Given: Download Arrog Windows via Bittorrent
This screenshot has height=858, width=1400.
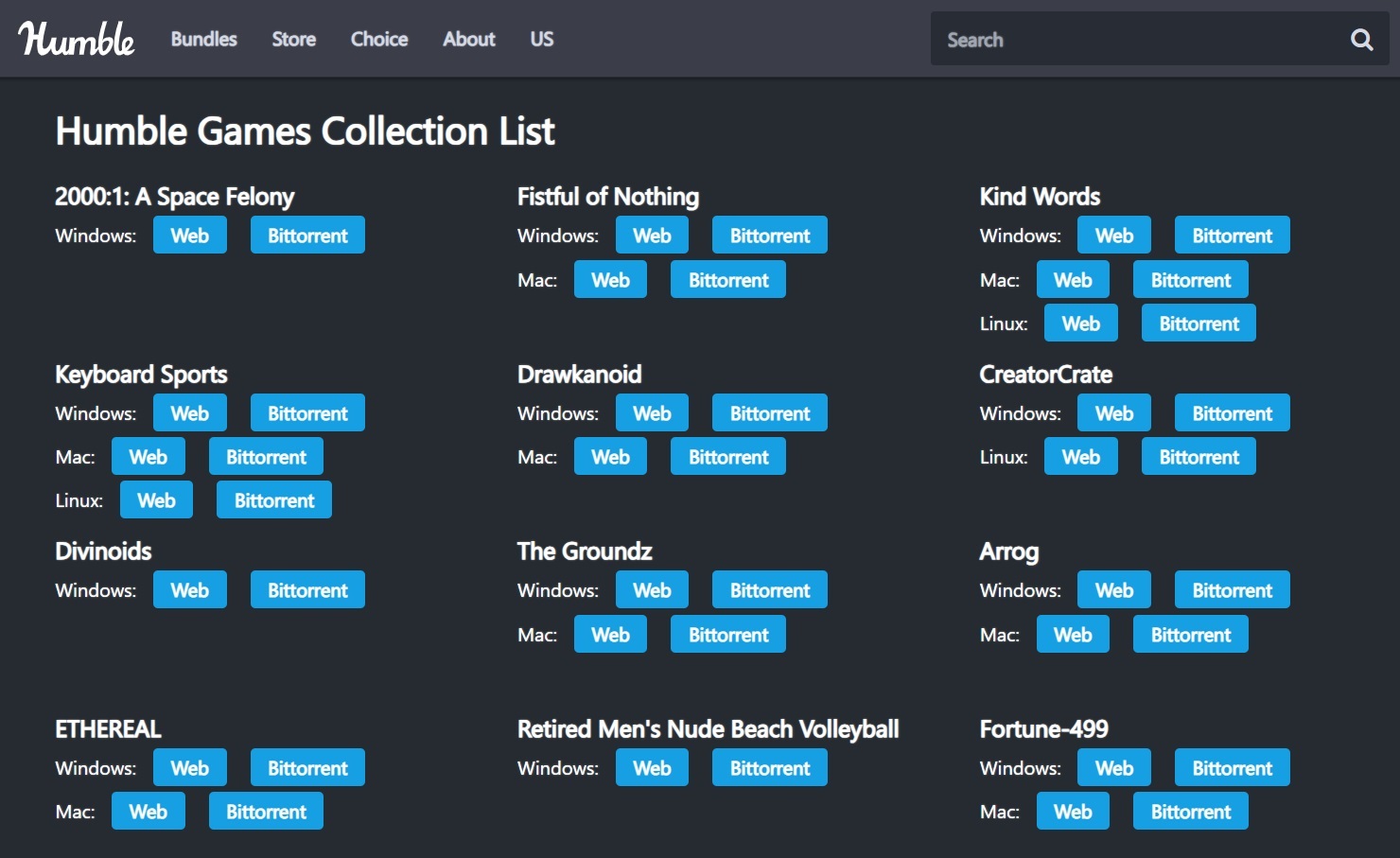Looking at the screenshot, I should [1233, 590].
